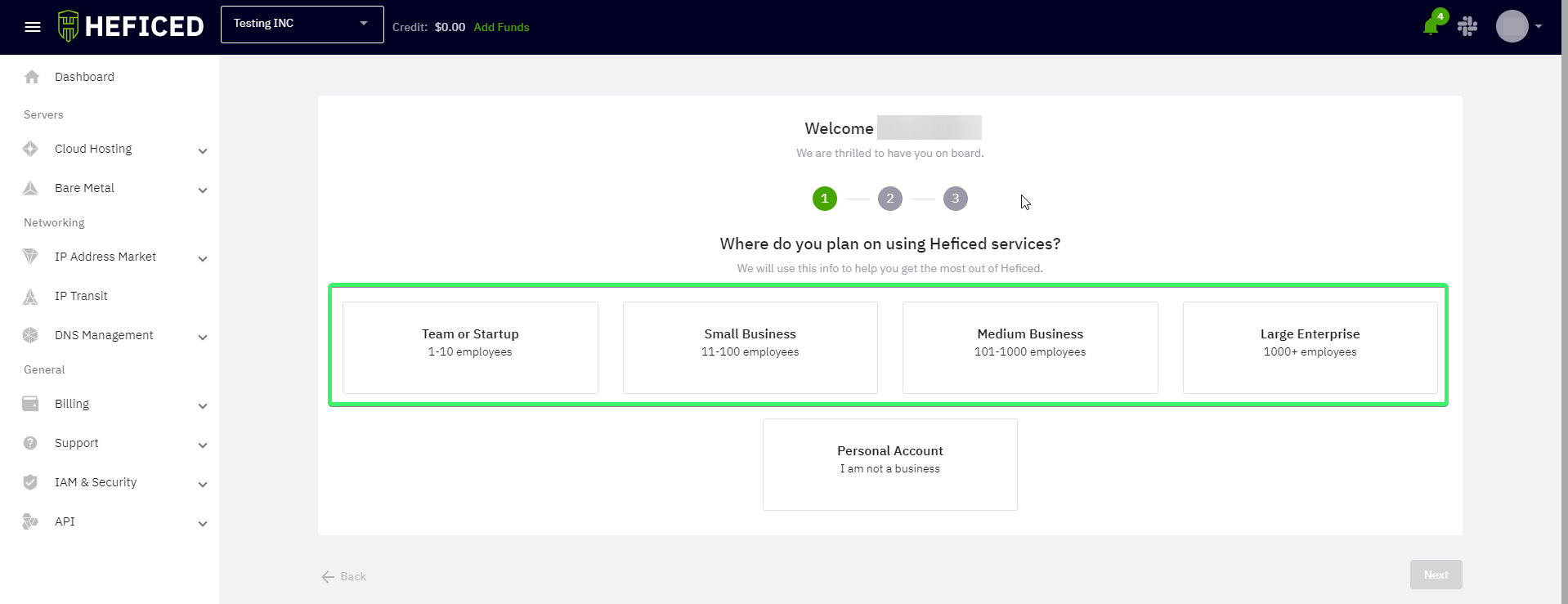Click the Next button
Screen dimensions: 1568x604
(x=1436, y=575)
